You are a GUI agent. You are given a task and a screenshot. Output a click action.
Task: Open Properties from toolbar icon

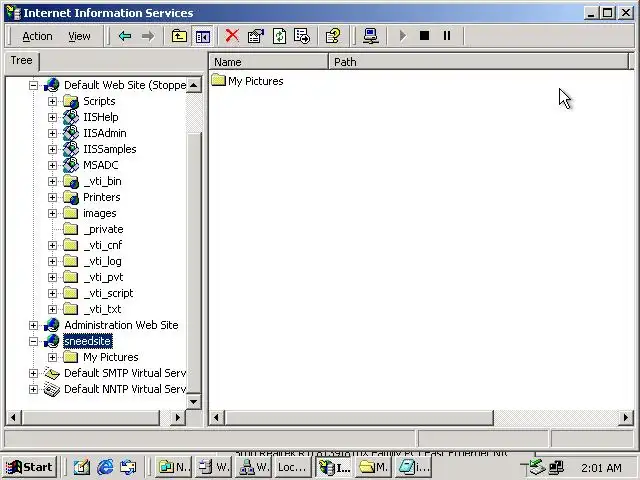[x=256, y=36]
